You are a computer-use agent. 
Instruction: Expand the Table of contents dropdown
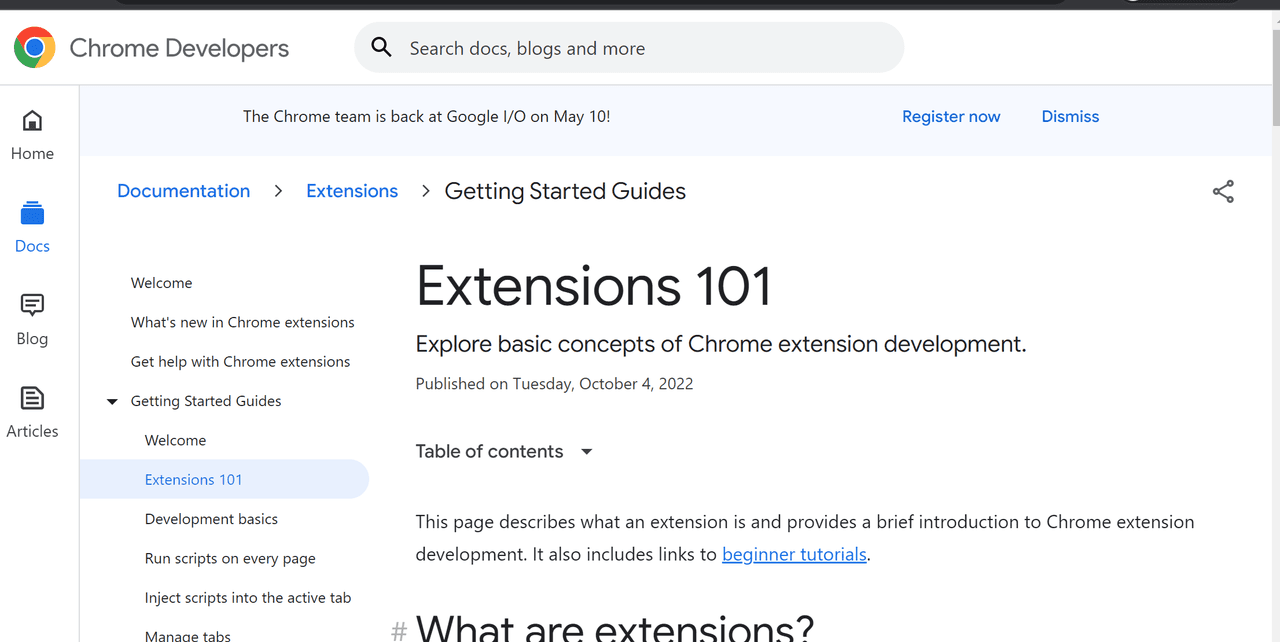point(587,452)
